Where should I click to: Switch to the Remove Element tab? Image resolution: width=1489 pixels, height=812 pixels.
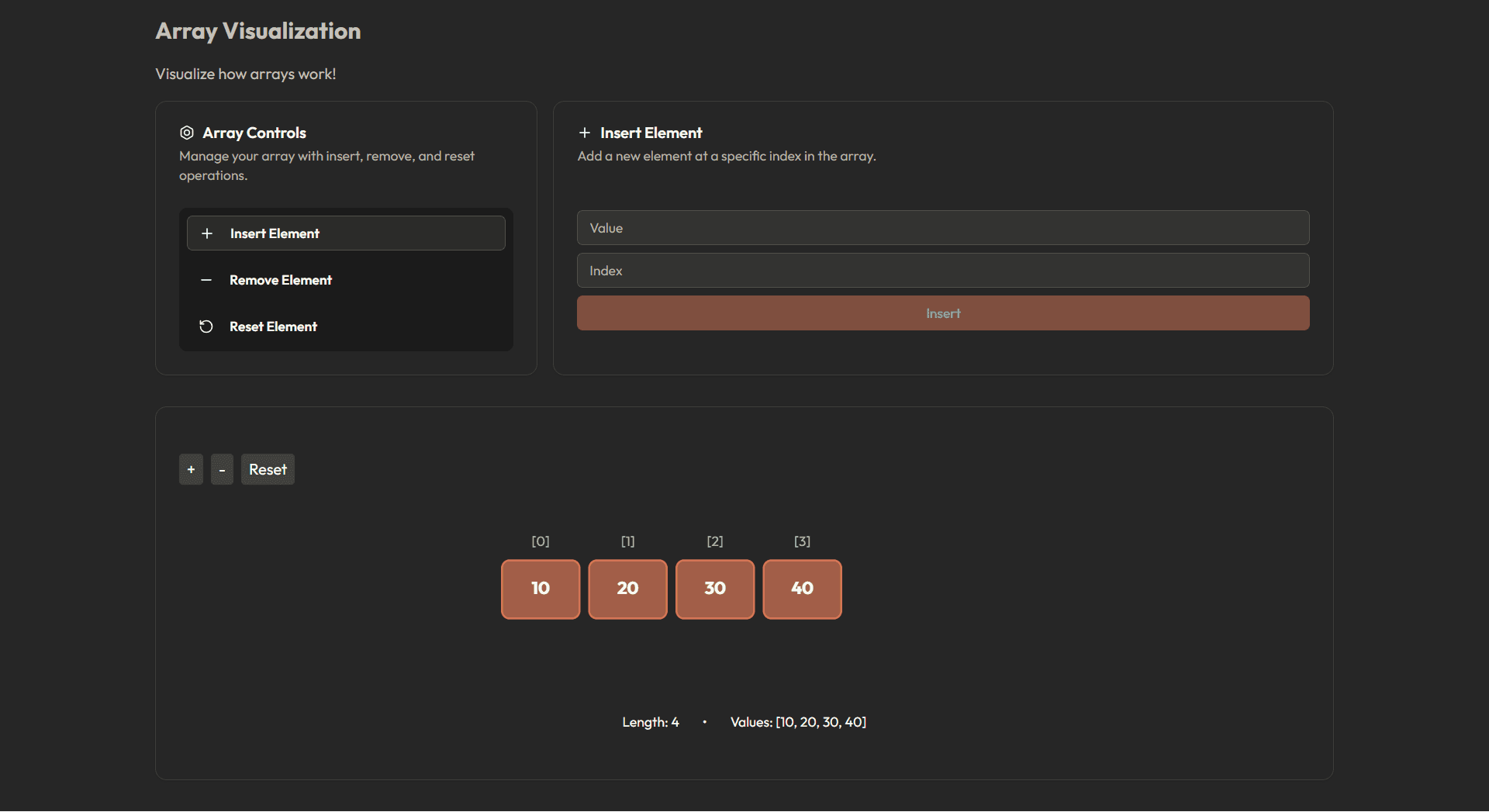[346, 280]
